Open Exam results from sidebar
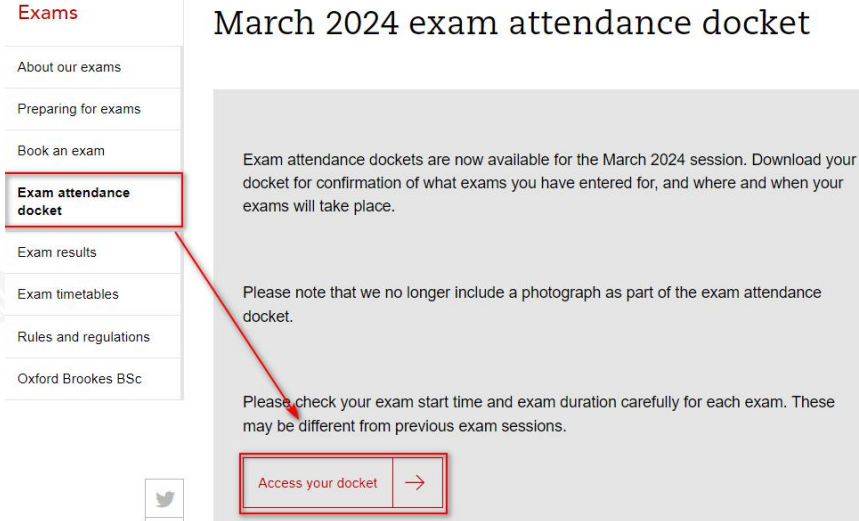The height and width of the screenshot is (521, 859). click(57, 252)
